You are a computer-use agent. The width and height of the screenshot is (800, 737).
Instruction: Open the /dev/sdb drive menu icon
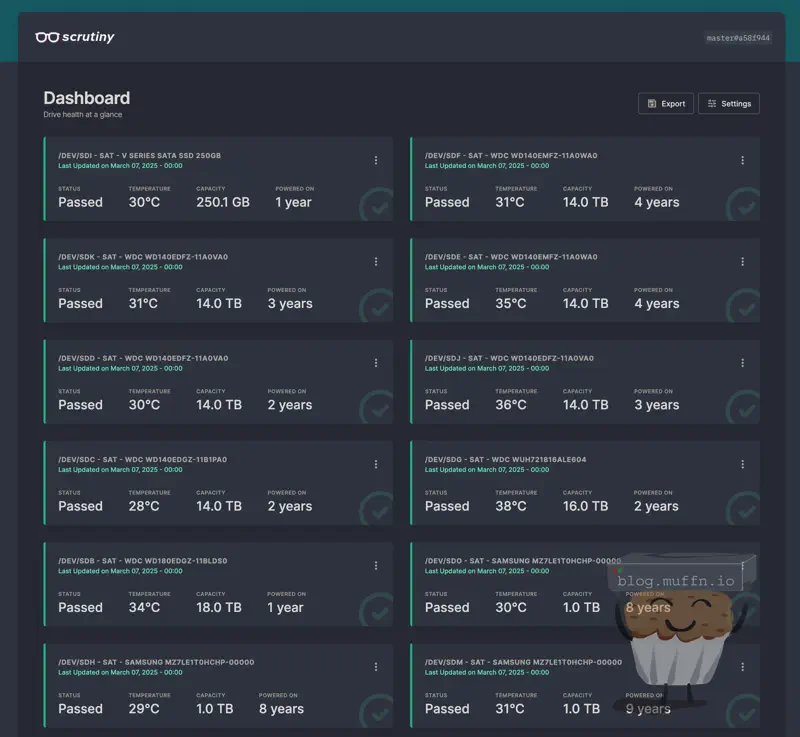376,565
